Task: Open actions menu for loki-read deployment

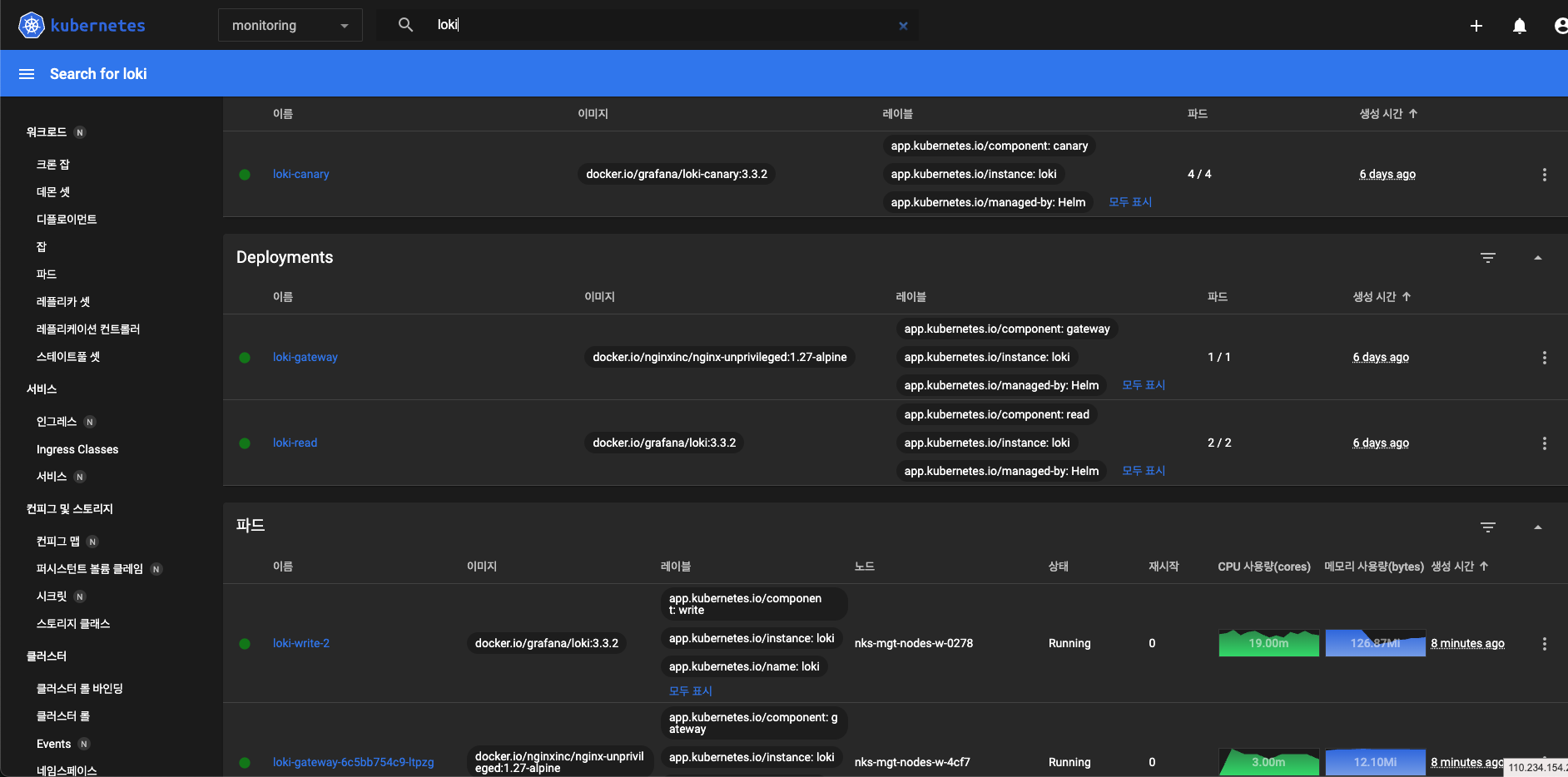Action: 1545,443
